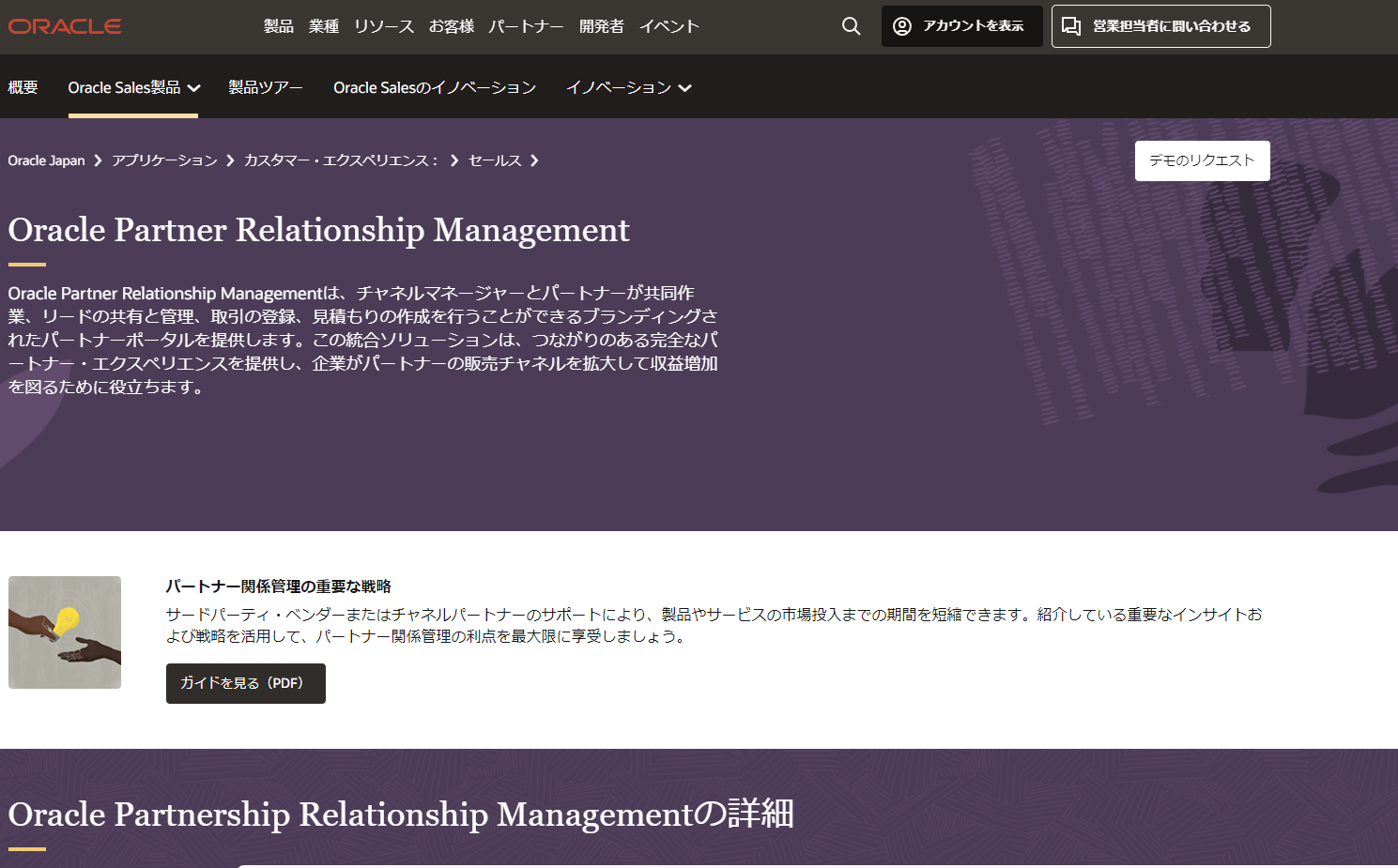Viewport: 1398px width, 868px height.
Task: Click the Oracle logo
Action: [x=65, y=26]
